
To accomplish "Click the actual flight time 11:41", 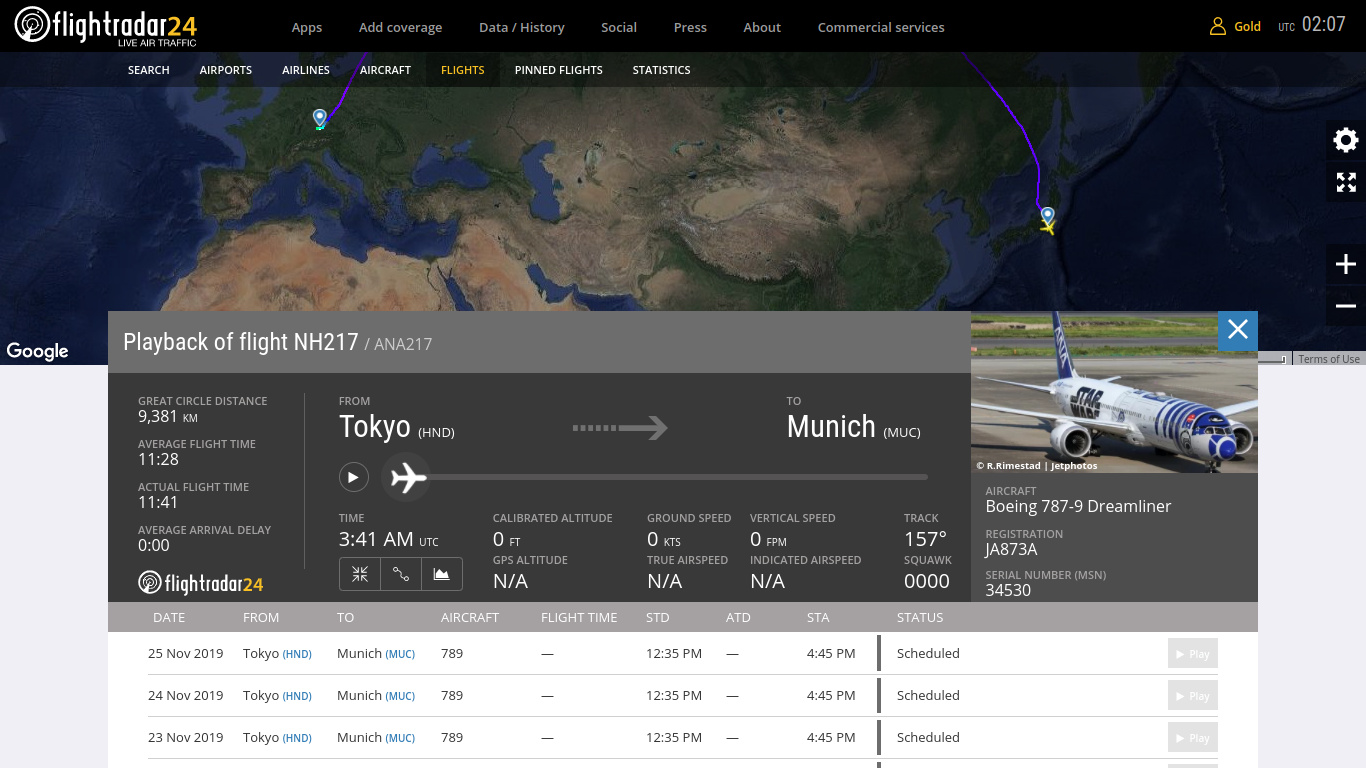I will point(158,502).
